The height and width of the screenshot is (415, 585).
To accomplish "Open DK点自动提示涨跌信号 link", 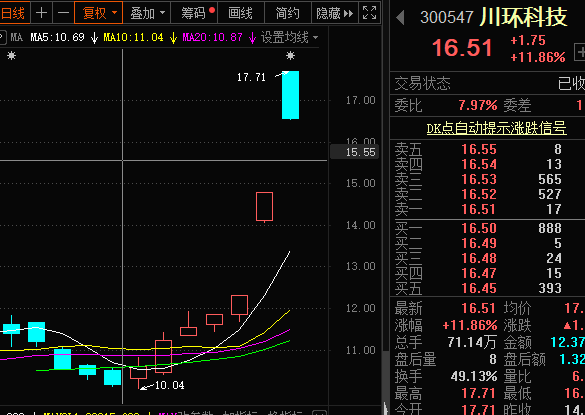I will [x=497, y=128].
